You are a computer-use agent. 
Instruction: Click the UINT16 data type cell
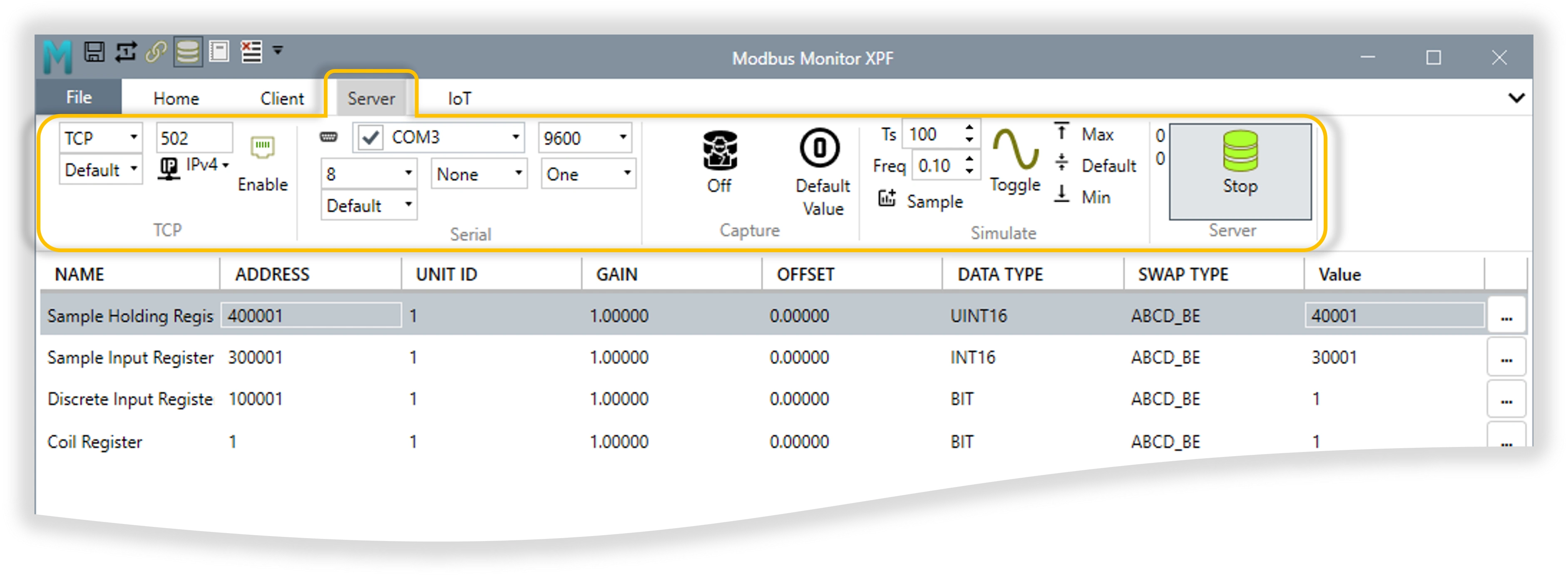pyautogui.click(x=978, y=315)
